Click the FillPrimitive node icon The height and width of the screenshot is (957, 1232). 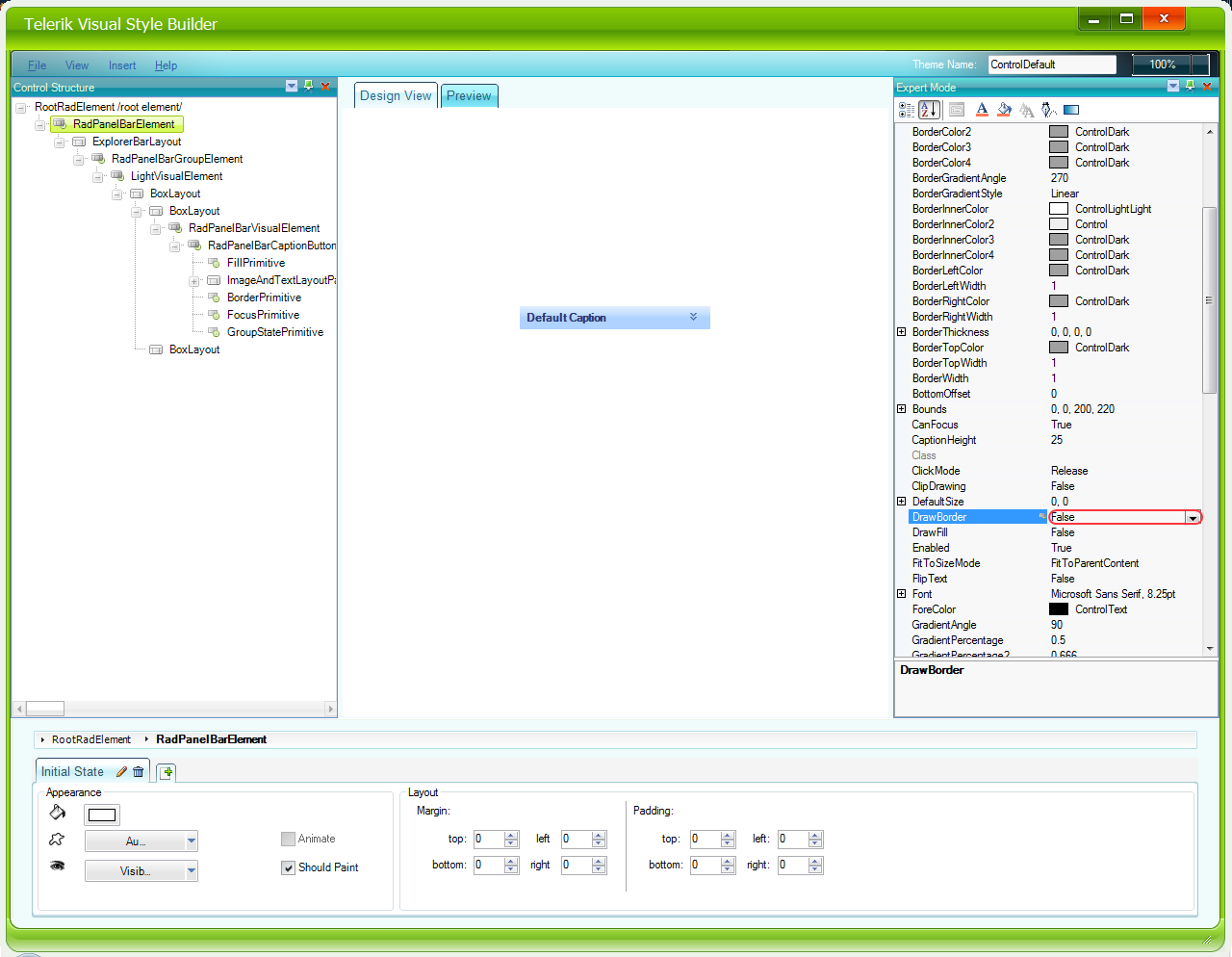(x=214, y=263)
